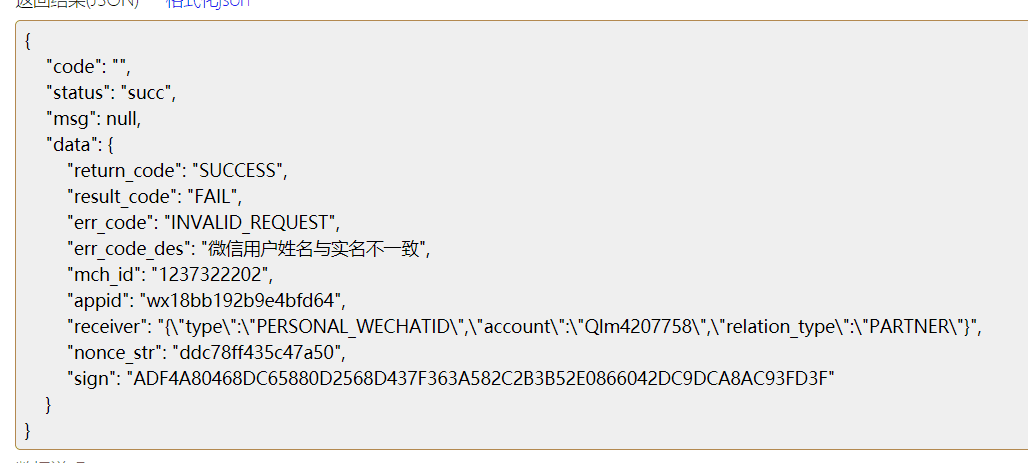Viewport: 1028px width, 463px height.
Task: Click the return_code SUCCESS value
Action: 239,171
